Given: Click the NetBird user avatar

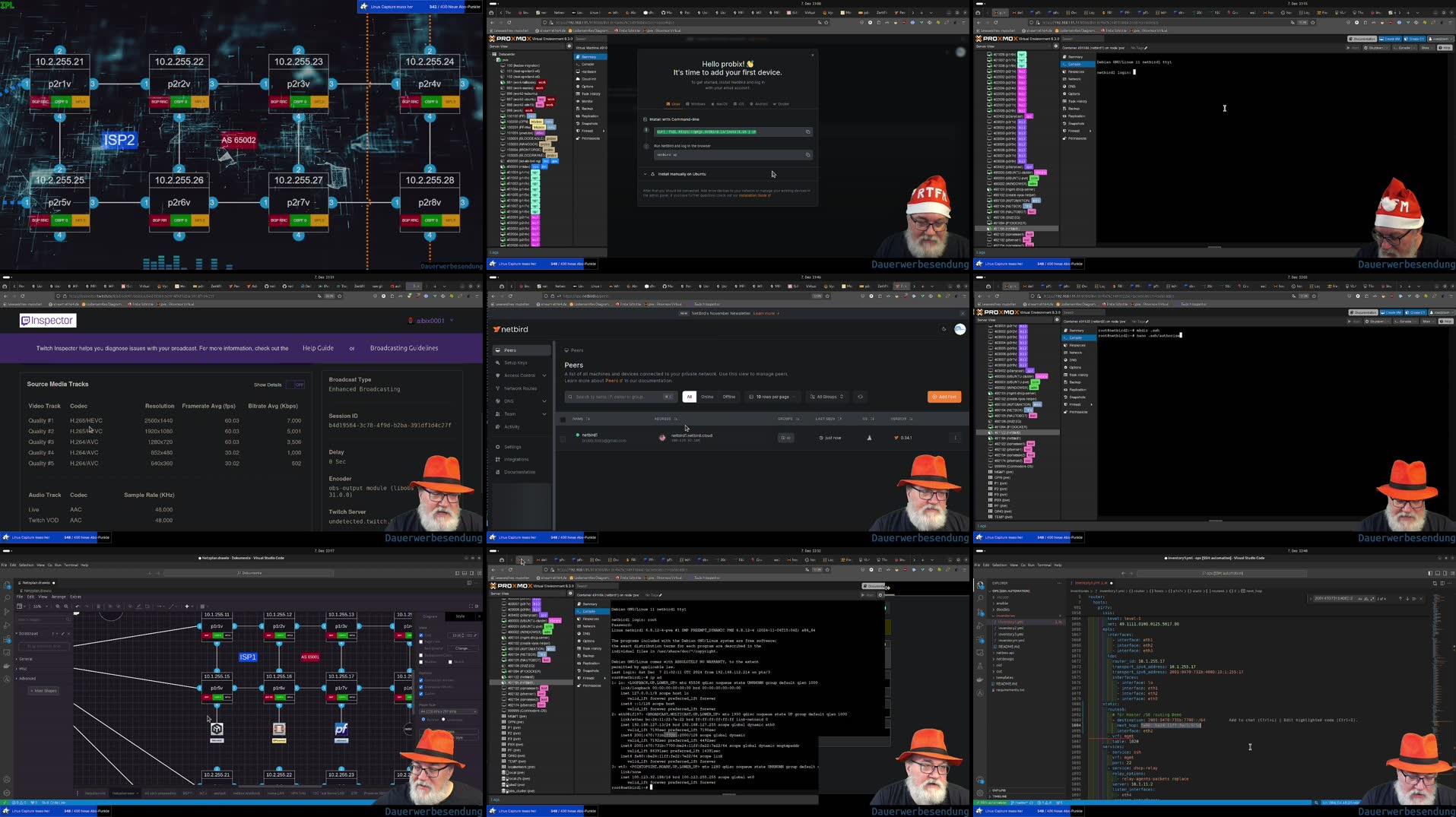Looking at the screenshot, I should [x=960, y=329].
